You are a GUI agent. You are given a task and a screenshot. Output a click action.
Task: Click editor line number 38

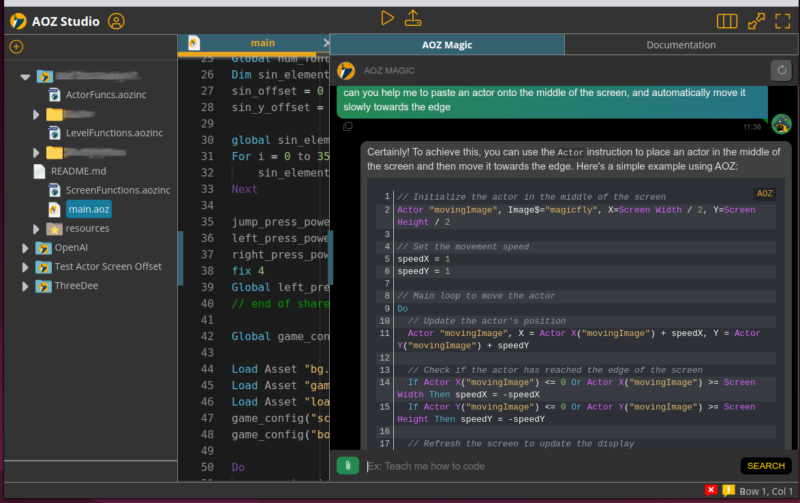207,271
